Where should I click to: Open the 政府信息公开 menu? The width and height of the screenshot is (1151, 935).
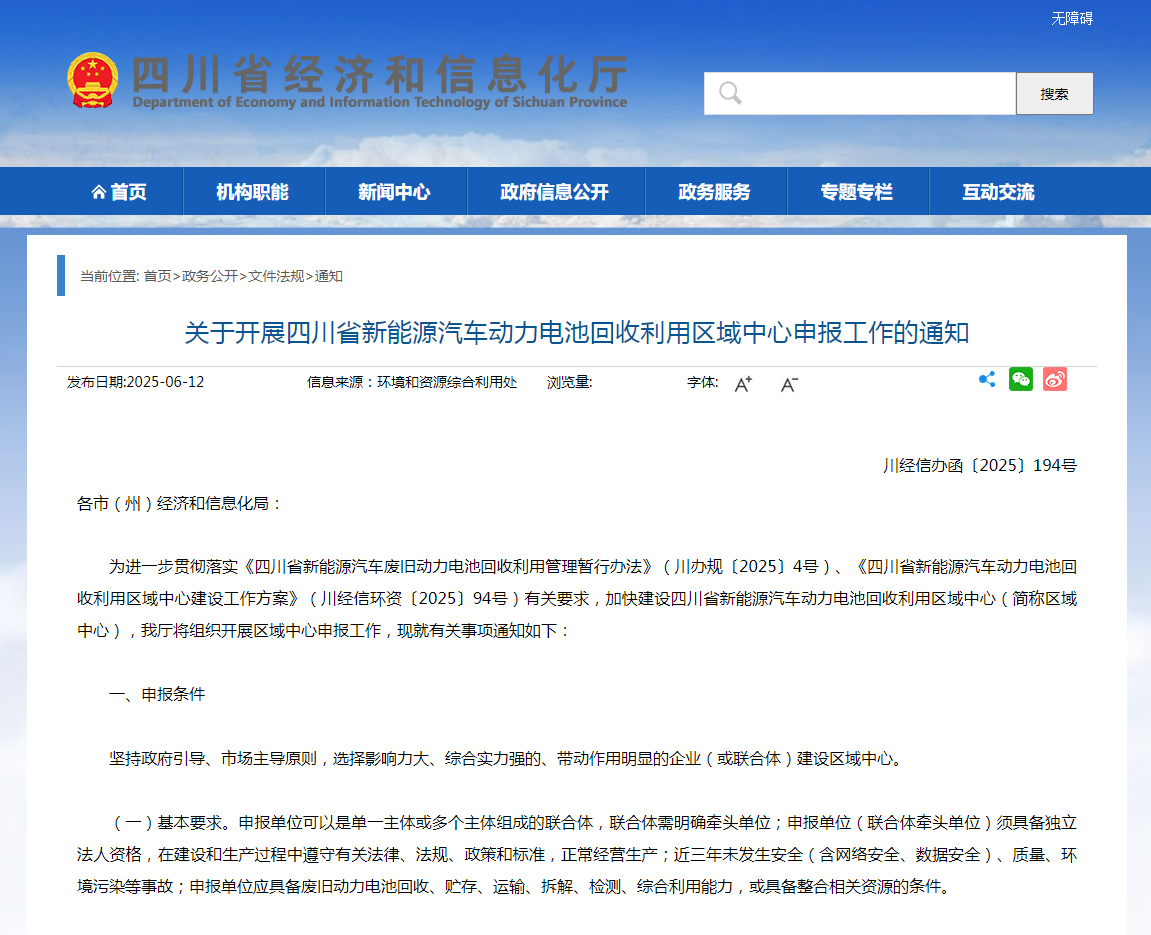555,192
